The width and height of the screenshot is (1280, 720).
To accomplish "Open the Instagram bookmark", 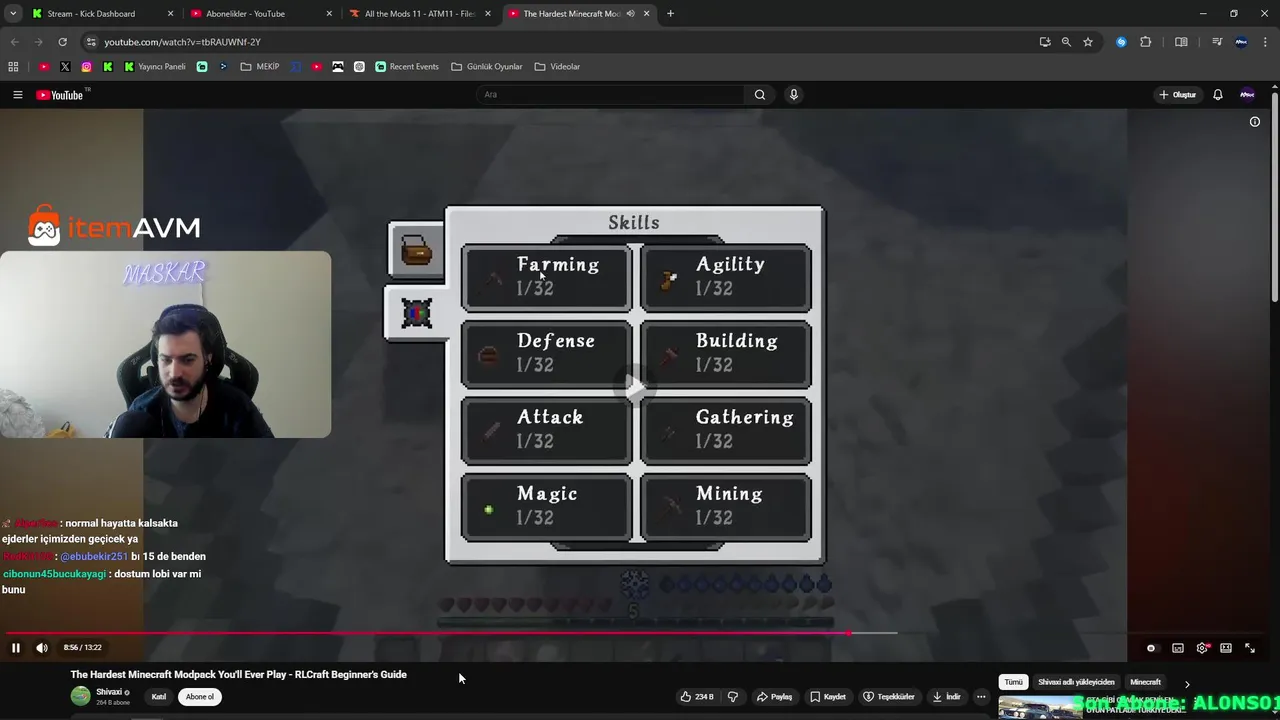I will point(87,67).
